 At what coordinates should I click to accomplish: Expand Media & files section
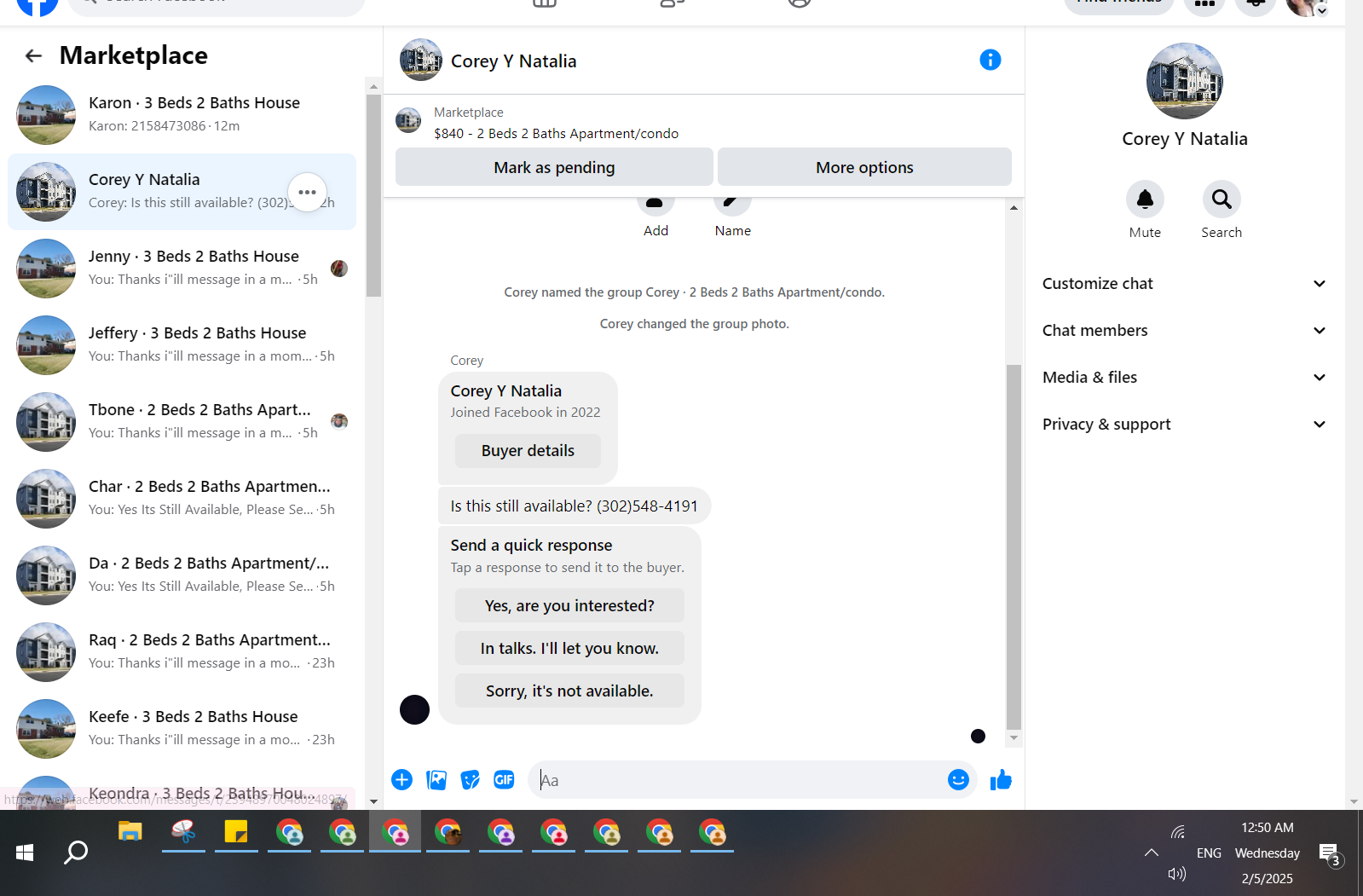1184,378
